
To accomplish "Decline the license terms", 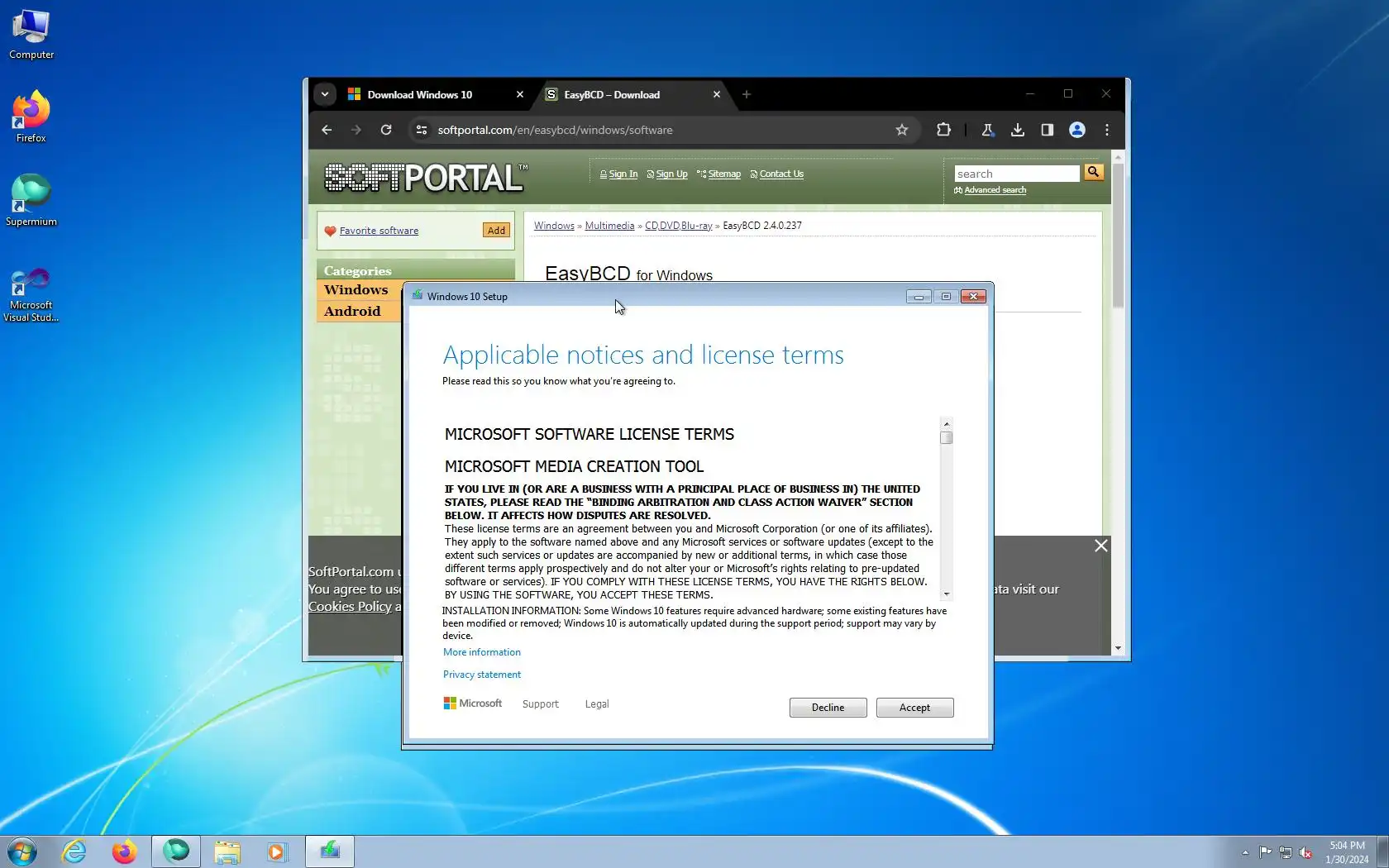I will click(x=828, y=708).
